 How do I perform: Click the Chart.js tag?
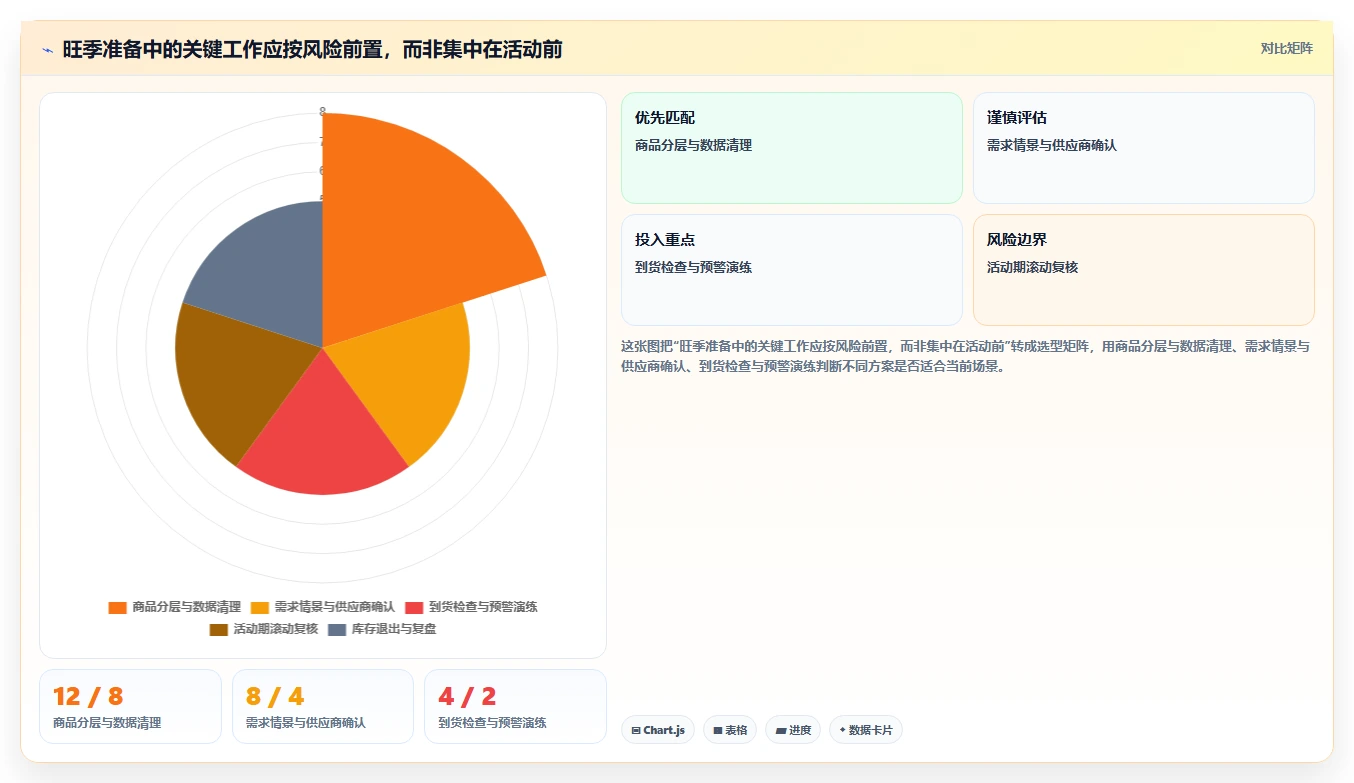click(658, 730)
